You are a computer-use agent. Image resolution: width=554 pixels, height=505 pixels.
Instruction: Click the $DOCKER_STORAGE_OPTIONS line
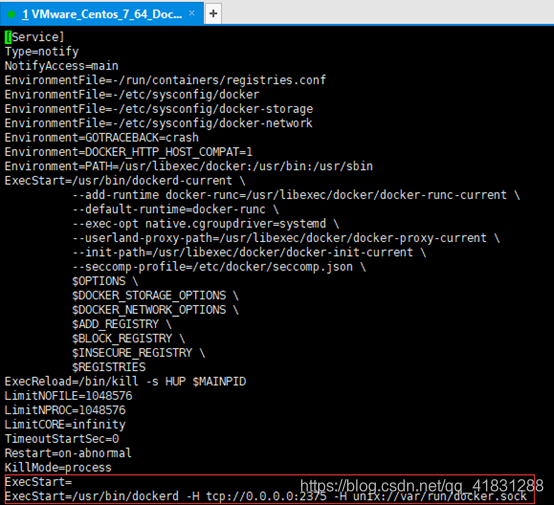pos(155,295)
